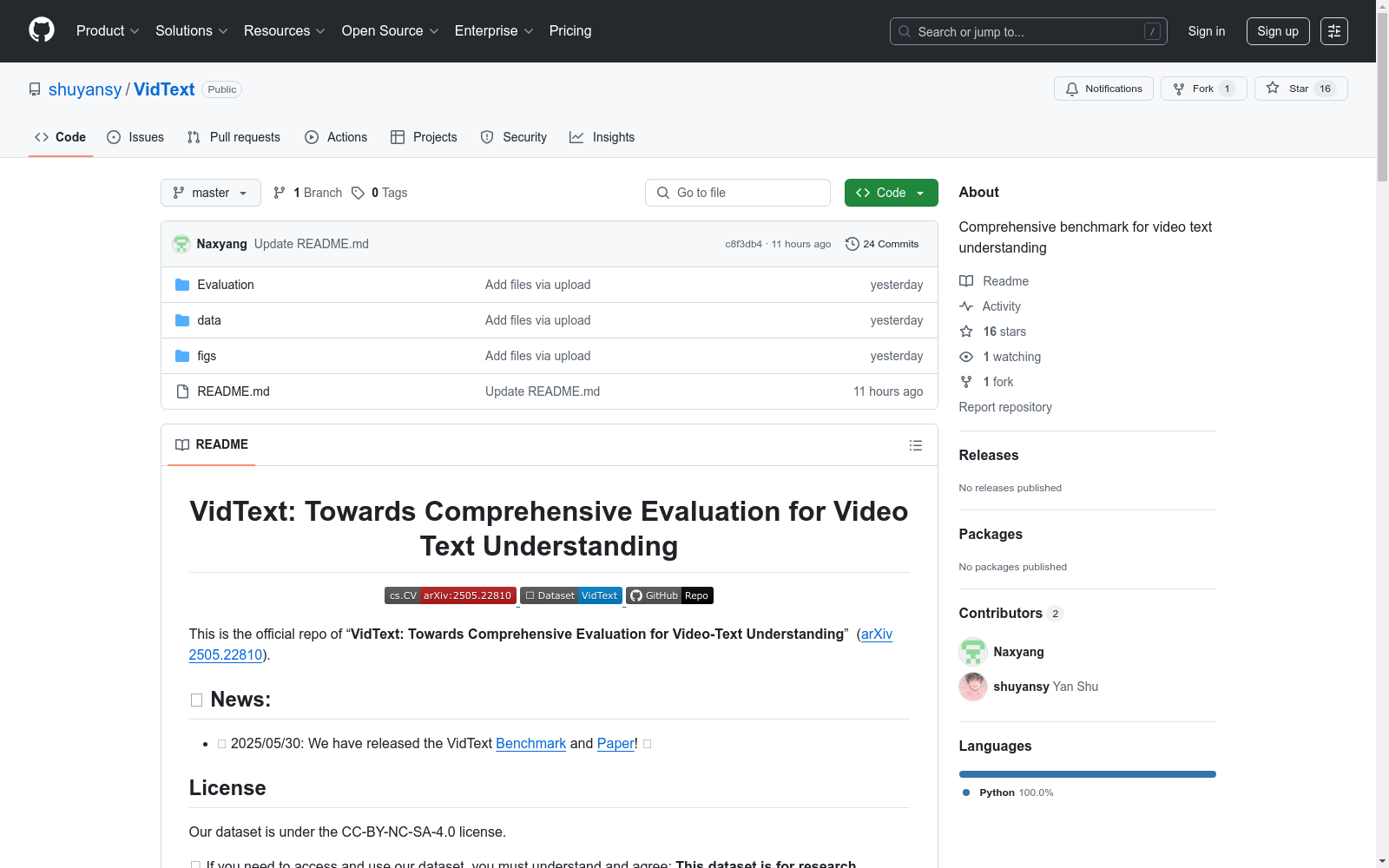Screen dimensions: 1389x868
Task: Click the arXiv:2505.22810 badge
Action: coord(451,595)
